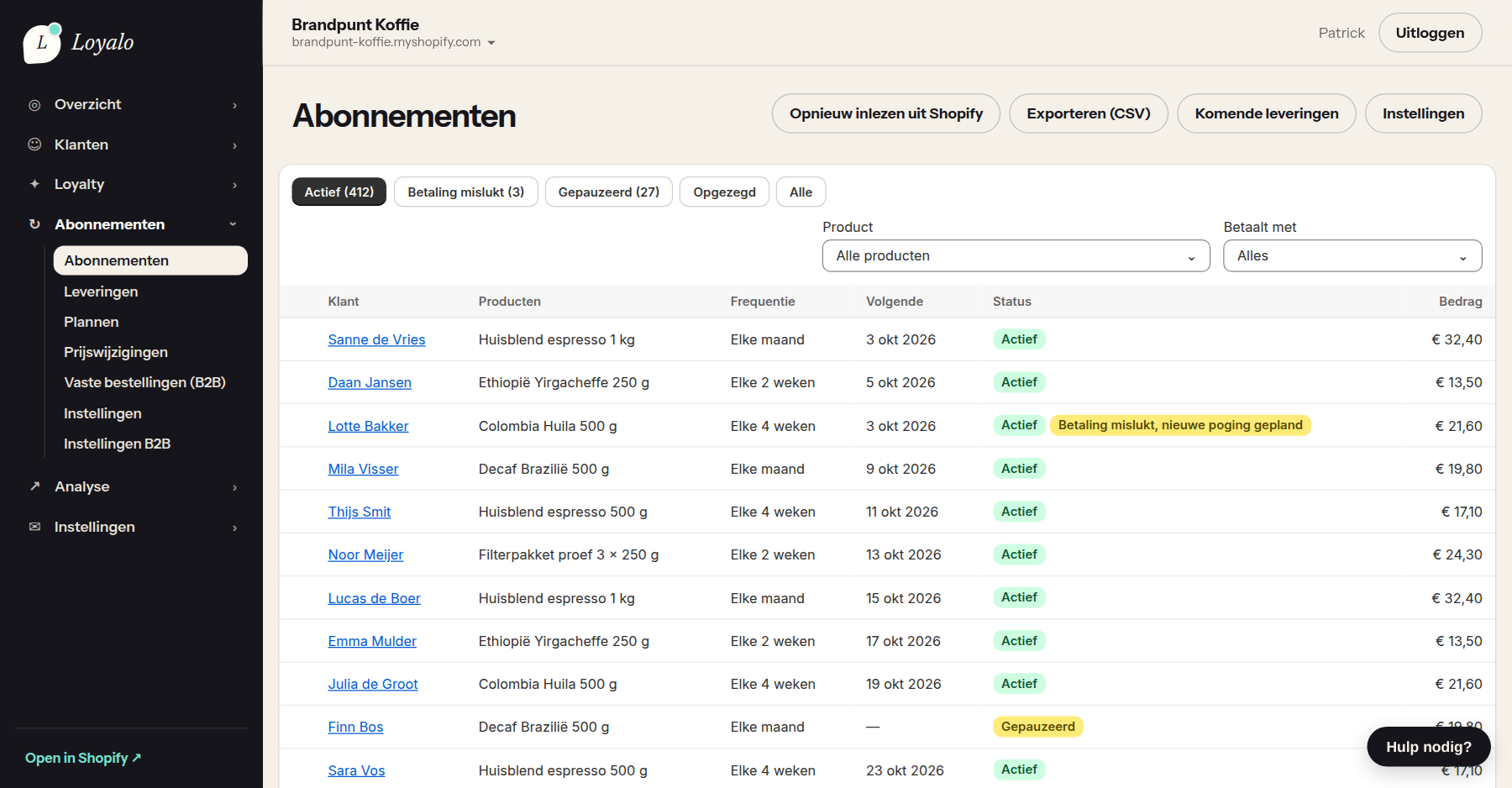Select the Gepauzeerd (27) filter tab
1512x788 pixels.
(x=609, y=192)
